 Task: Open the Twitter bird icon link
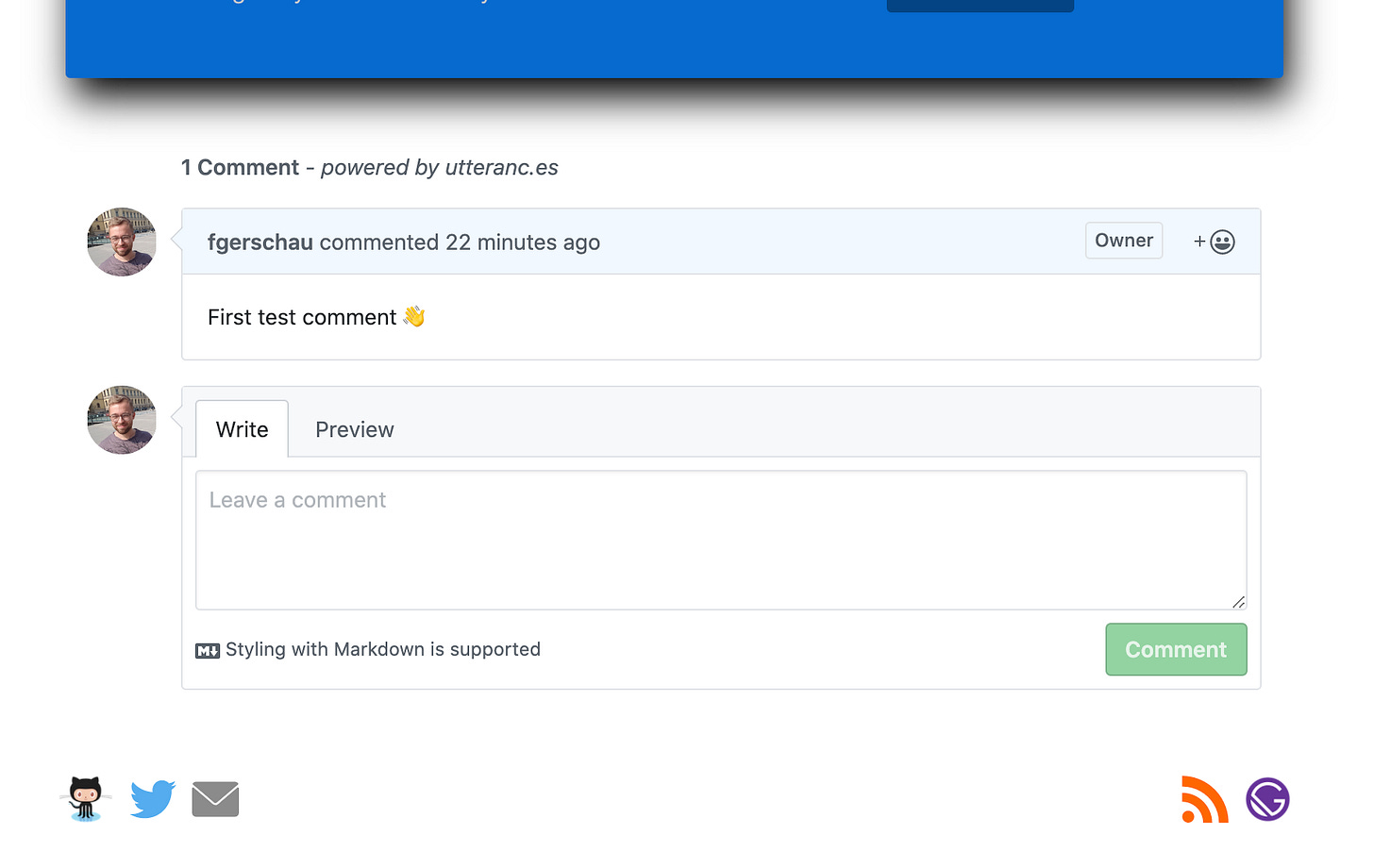(153, 799)
